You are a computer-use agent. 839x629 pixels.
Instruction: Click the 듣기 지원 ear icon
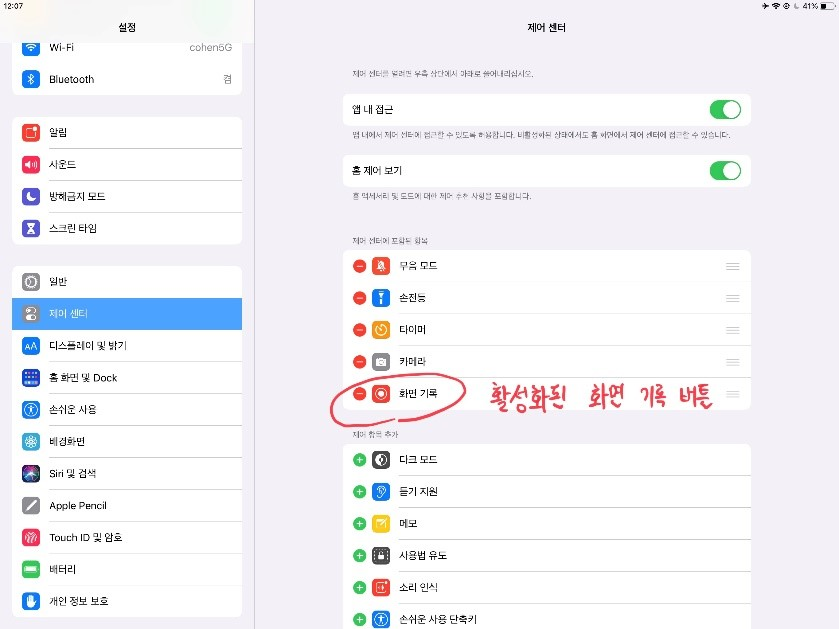[381, 492]
